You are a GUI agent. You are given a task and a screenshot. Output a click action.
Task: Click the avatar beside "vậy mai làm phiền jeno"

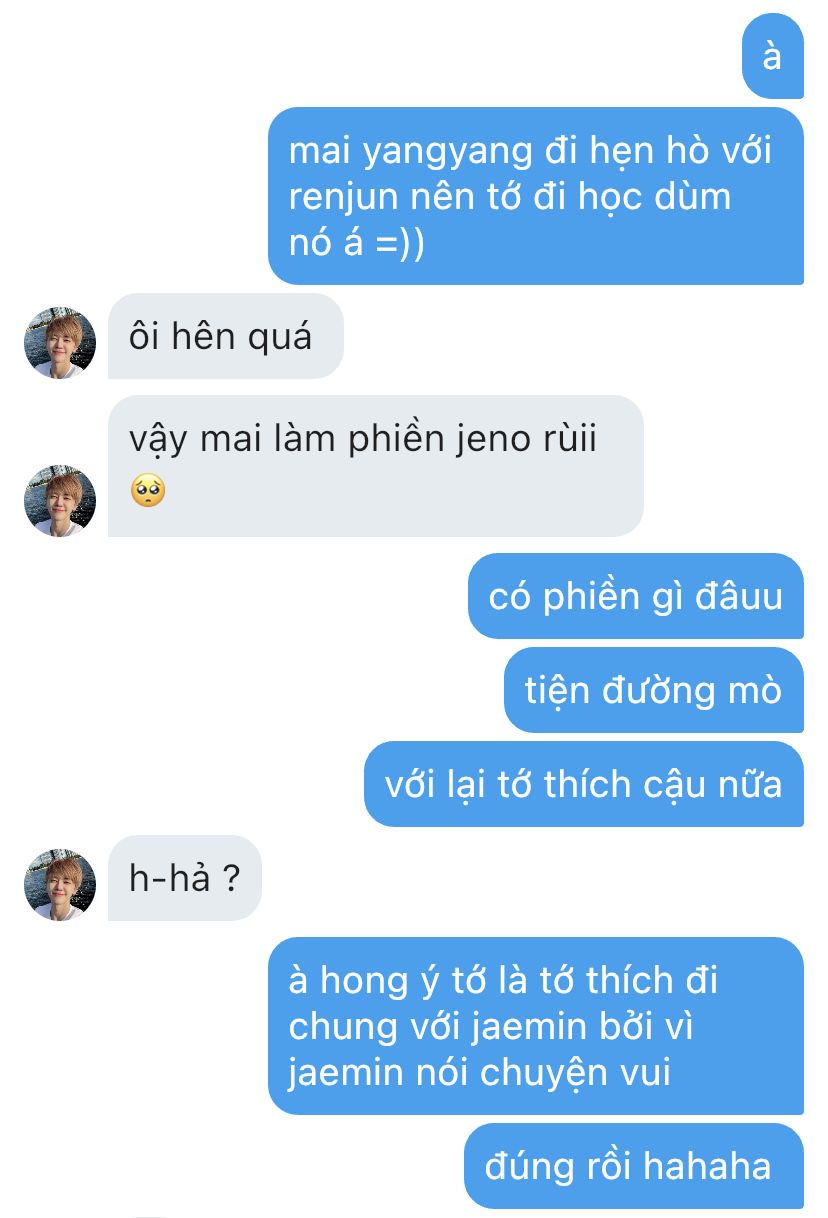60,501
